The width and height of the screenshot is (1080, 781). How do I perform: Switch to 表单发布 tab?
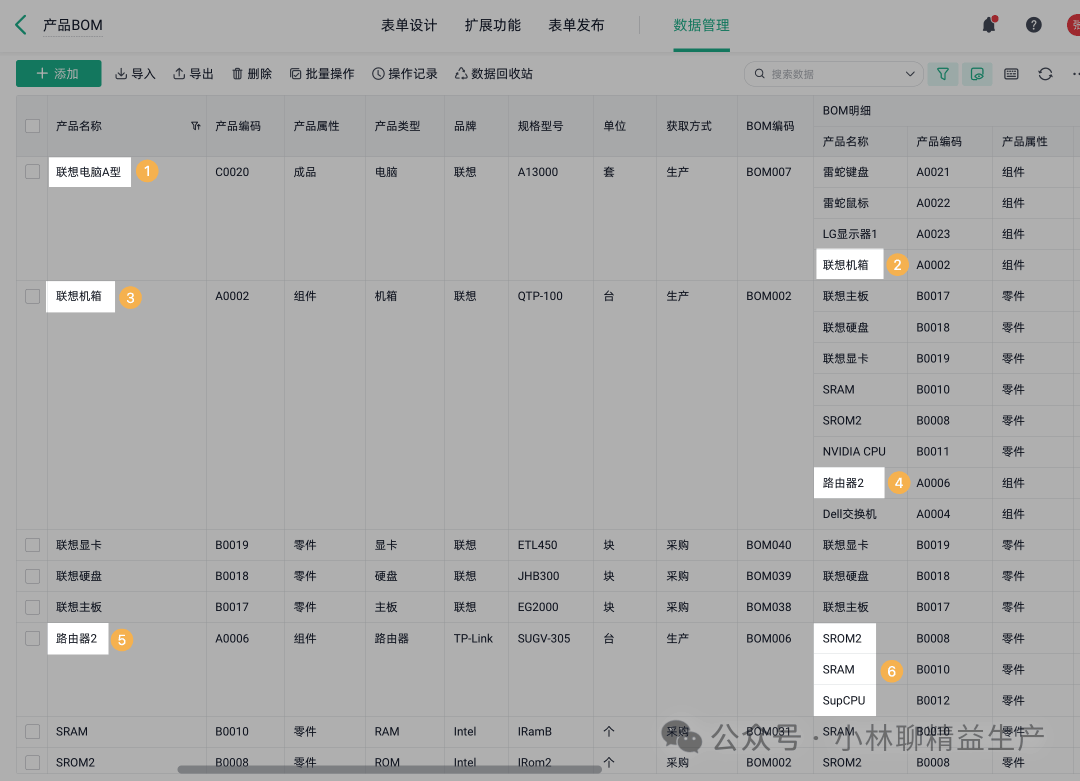click(576, 25)
